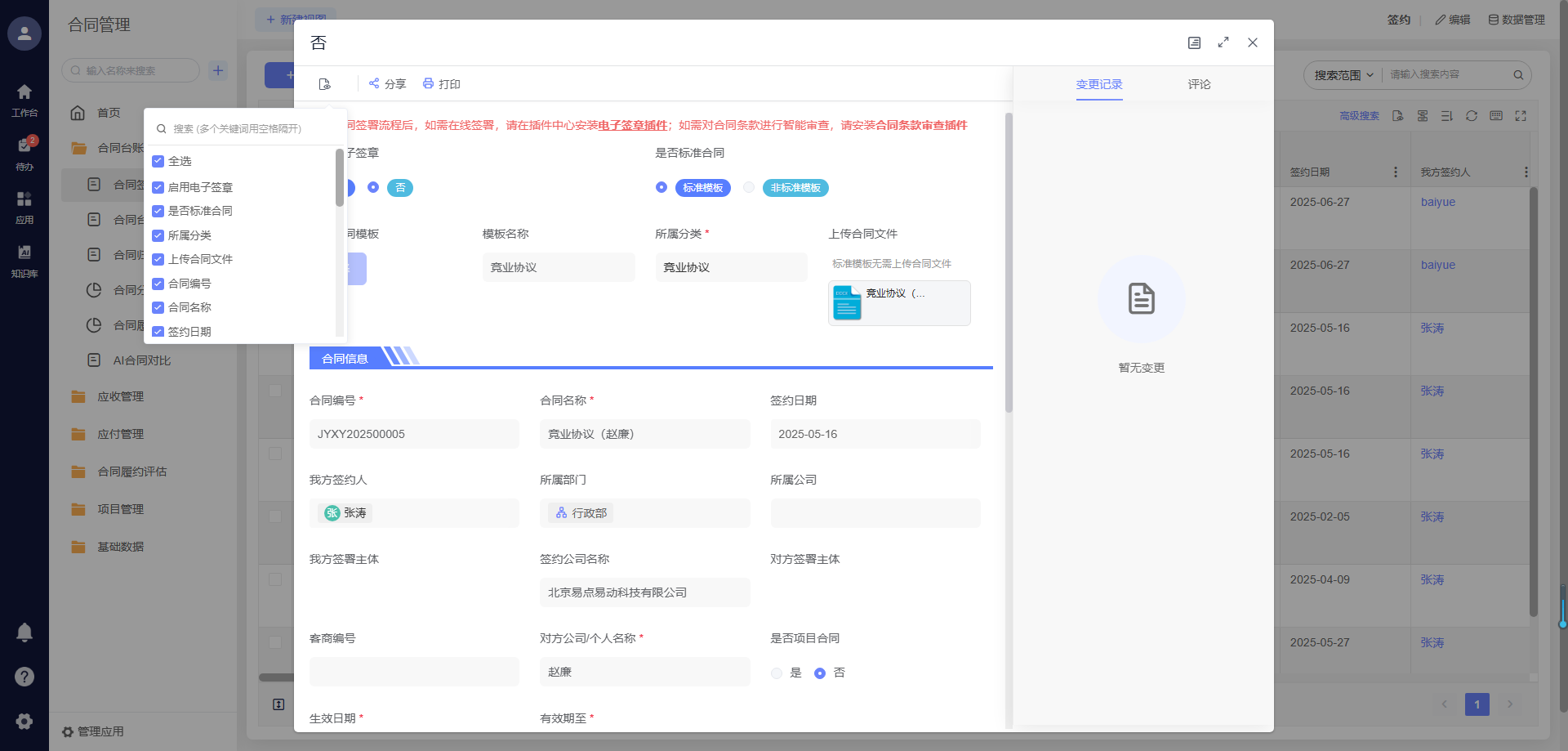Image resolution: width=1568 pixels, height=751 pixels.
Task: Uncheck the 合同编号 column checkbox
Action: [158, 284]
